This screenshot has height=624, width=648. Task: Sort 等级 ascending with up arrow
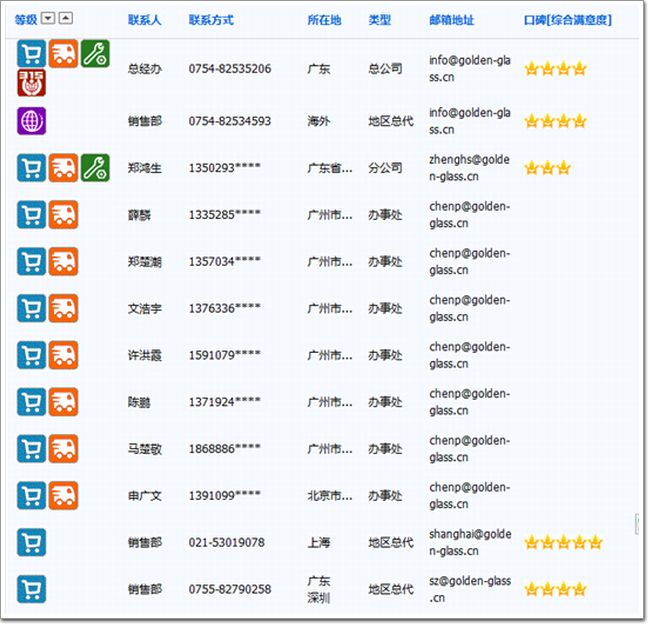coord(65,19)
